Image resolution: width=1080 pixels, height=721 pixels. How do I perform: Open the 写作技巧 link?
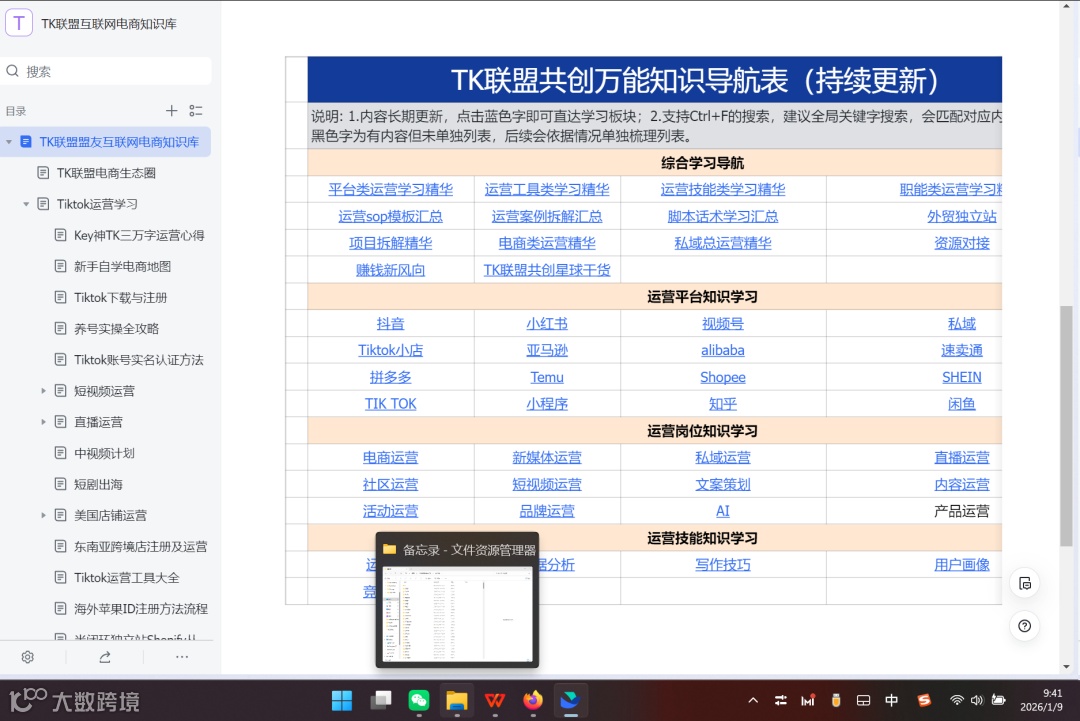[x=723, y=565]
